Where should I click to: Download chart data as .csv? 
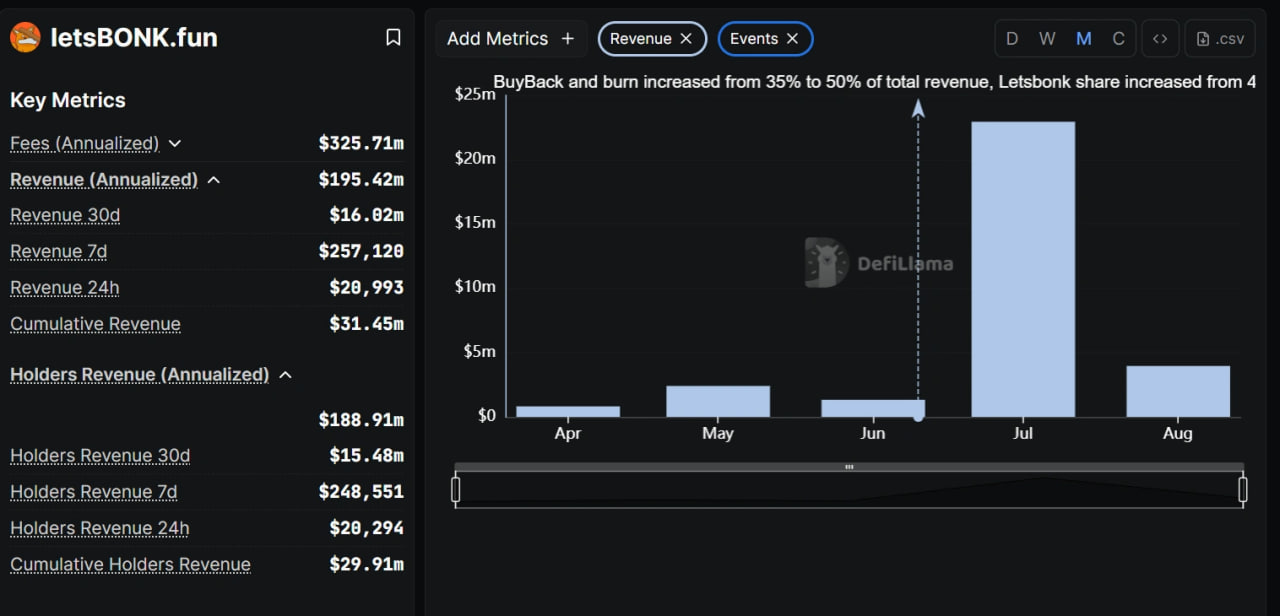point(1220,39)
